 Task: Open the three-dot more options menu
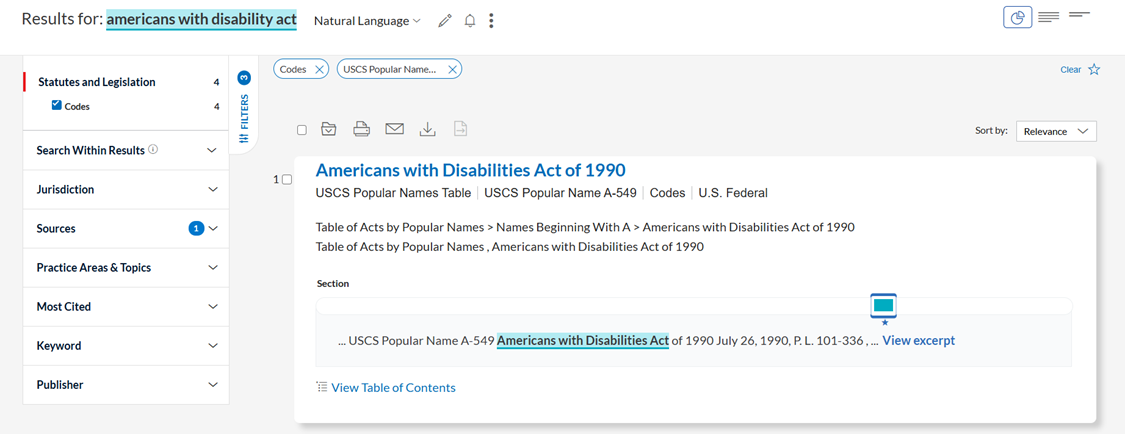tap(491, 22)
